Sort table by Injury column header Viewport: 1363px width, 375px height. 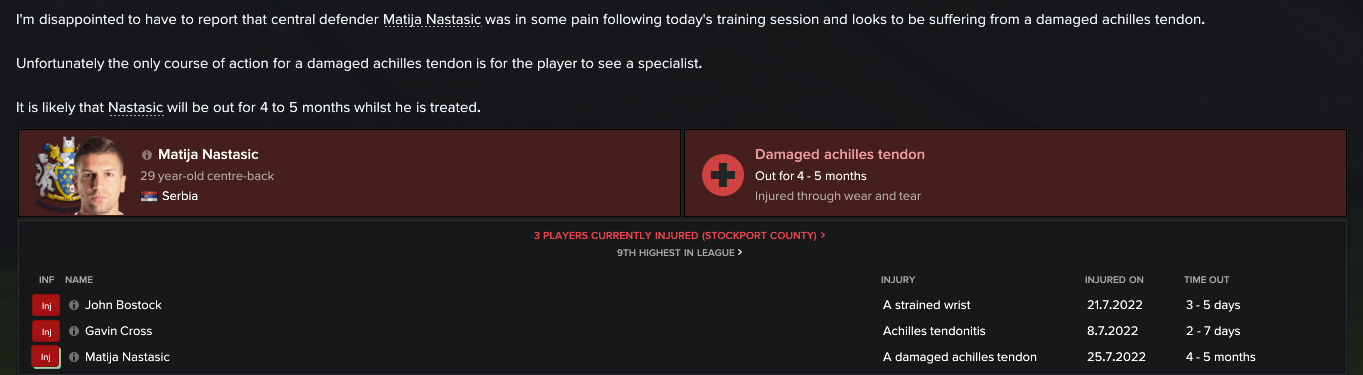[x=898, y=280]
